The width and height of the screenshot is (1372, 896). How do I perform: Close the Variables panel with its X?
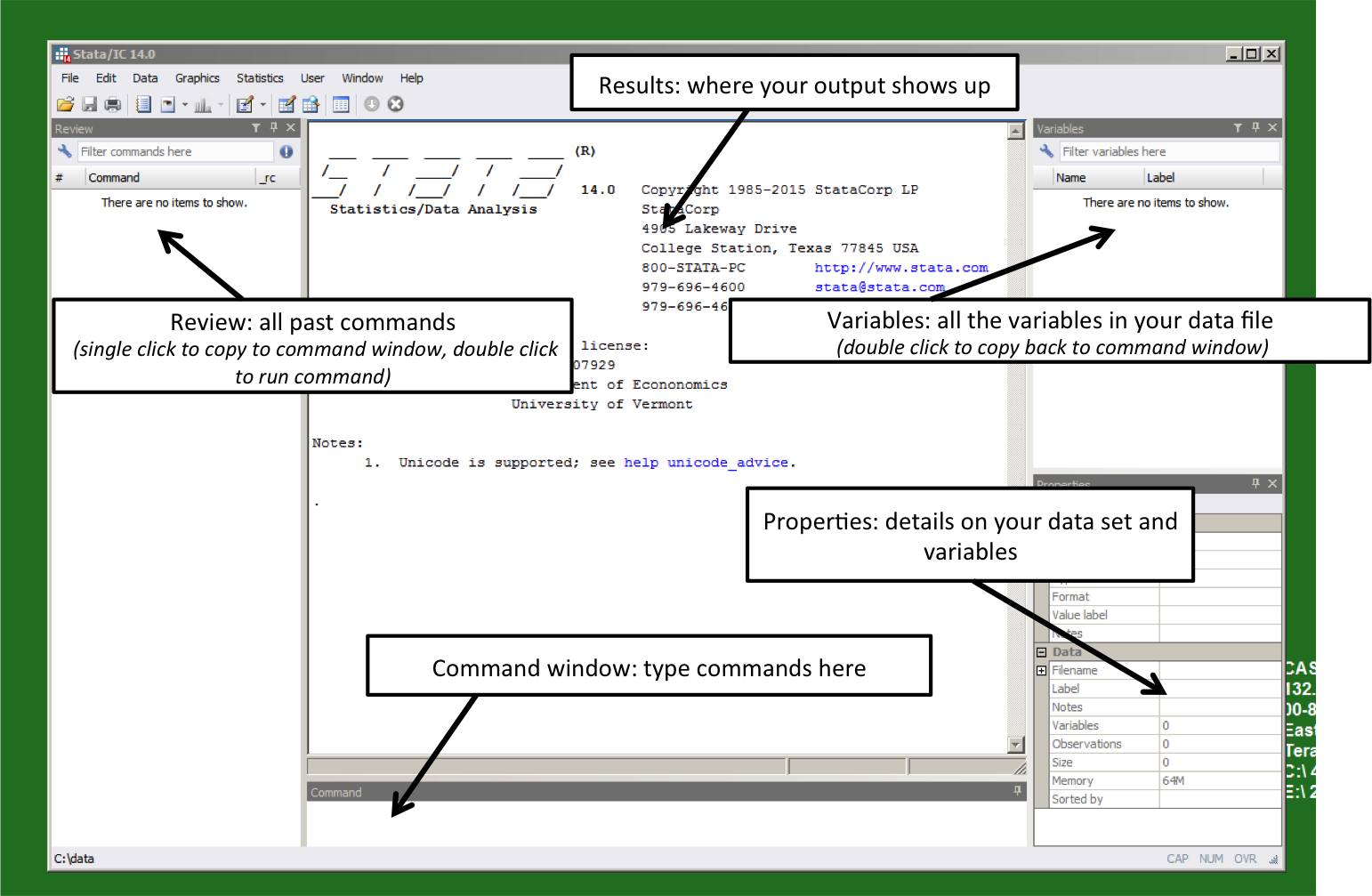(1272, 128)
